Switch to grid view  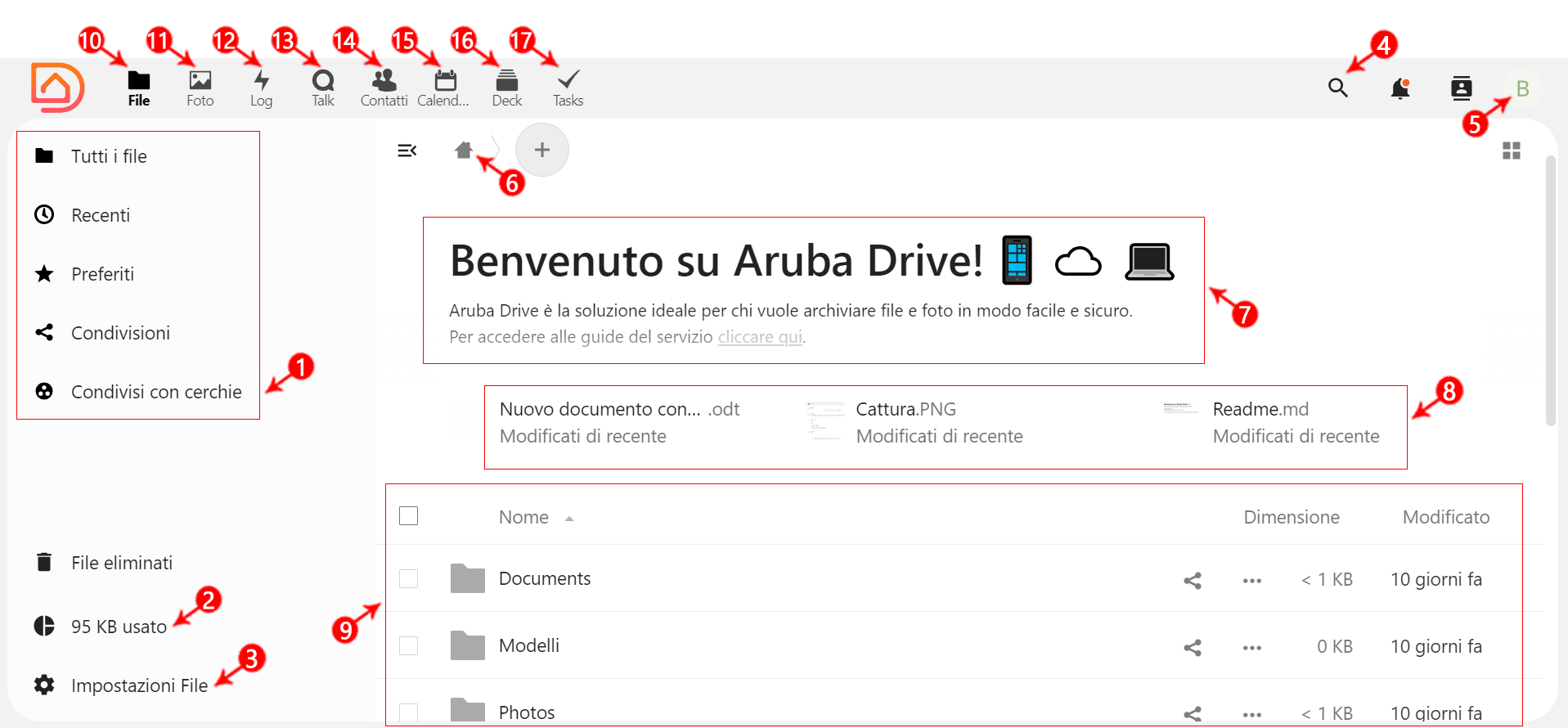pyautogui.click(x=1512, y=151)
